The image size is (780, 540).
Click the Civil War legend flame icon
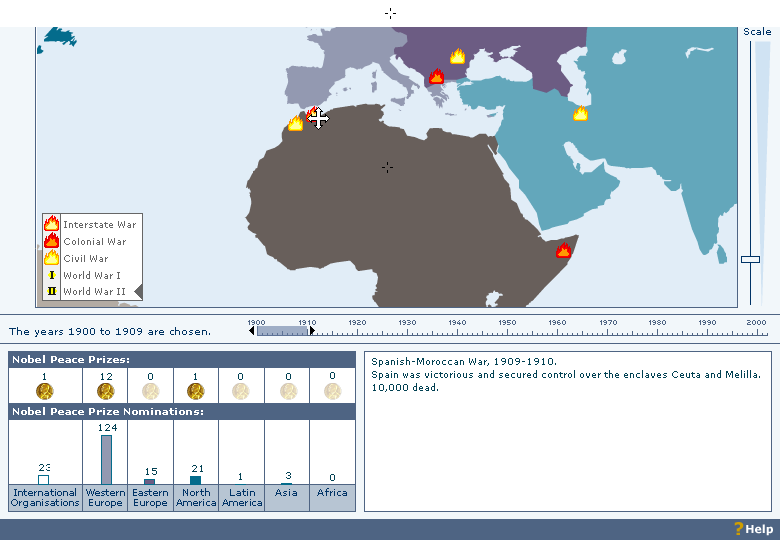pos(51,258)
